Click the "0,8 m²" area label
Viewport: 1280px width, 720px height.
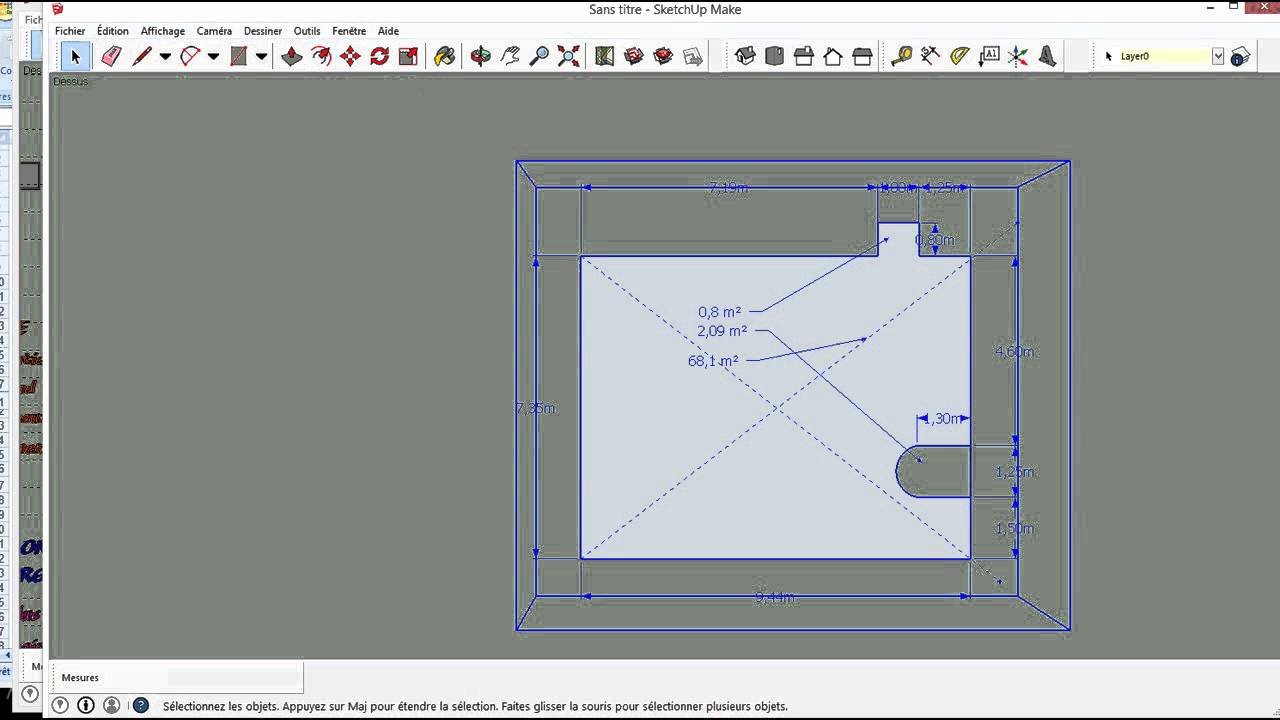(x=720, y=312)
